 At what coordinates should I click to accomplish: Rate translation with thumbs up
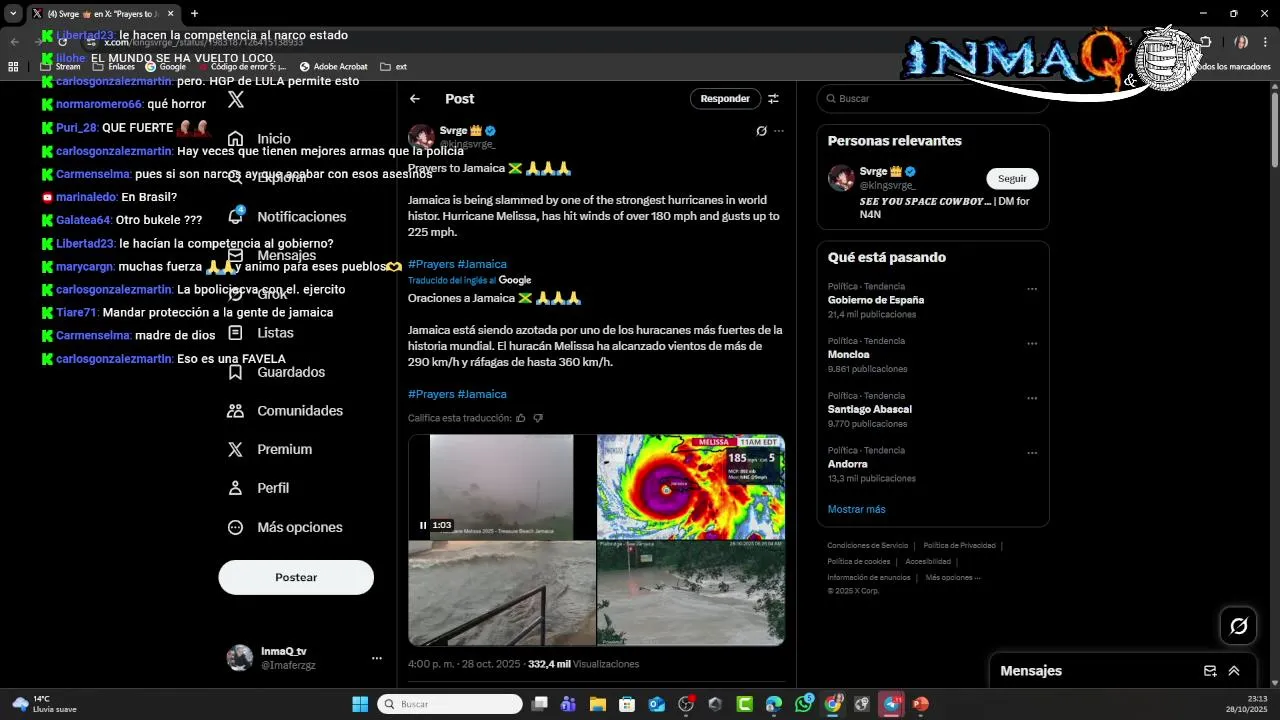[x=521, y=418]
